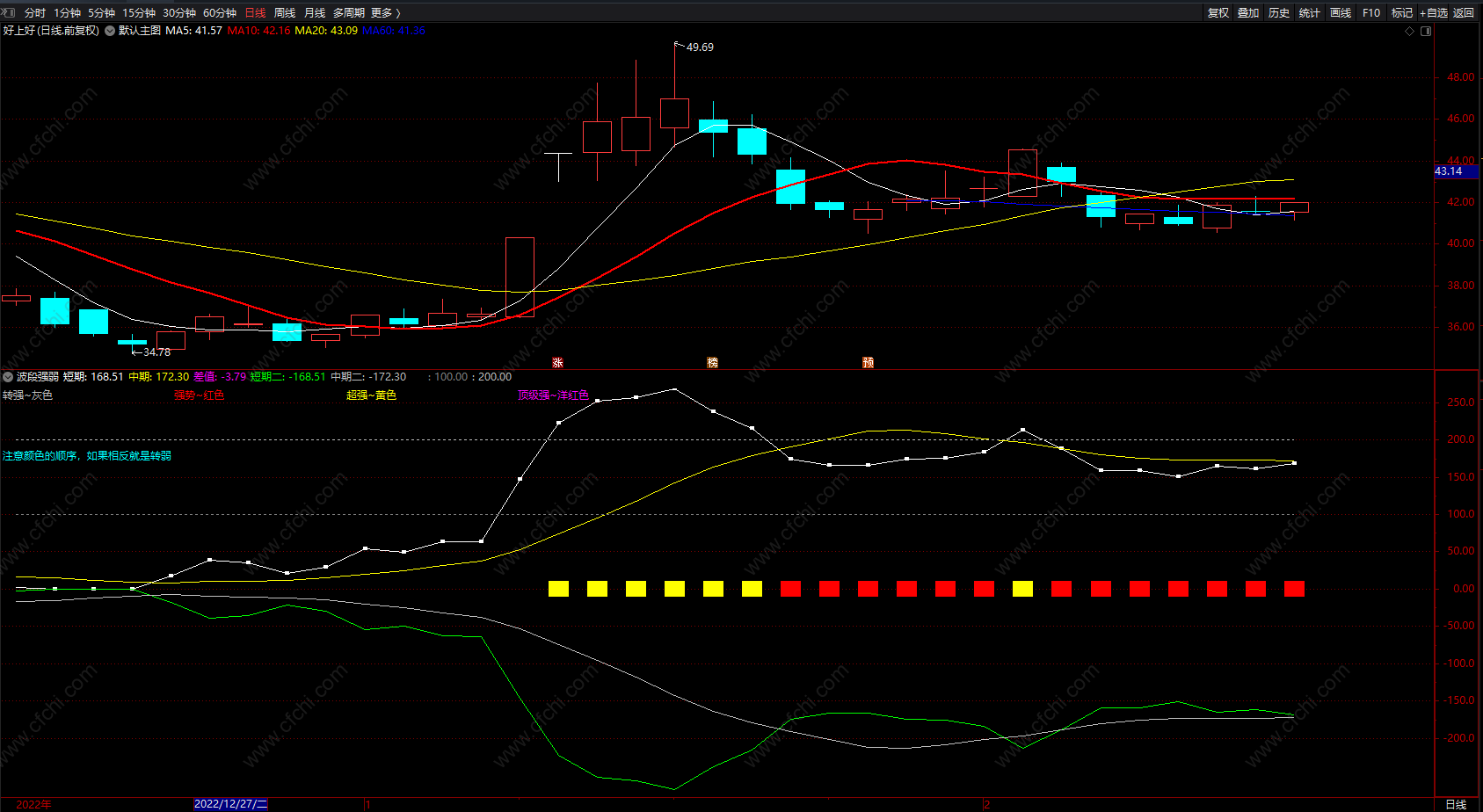Click the 强势~红色 legend label
Screen dimensions: 1483x812
(x=199, y=395)
